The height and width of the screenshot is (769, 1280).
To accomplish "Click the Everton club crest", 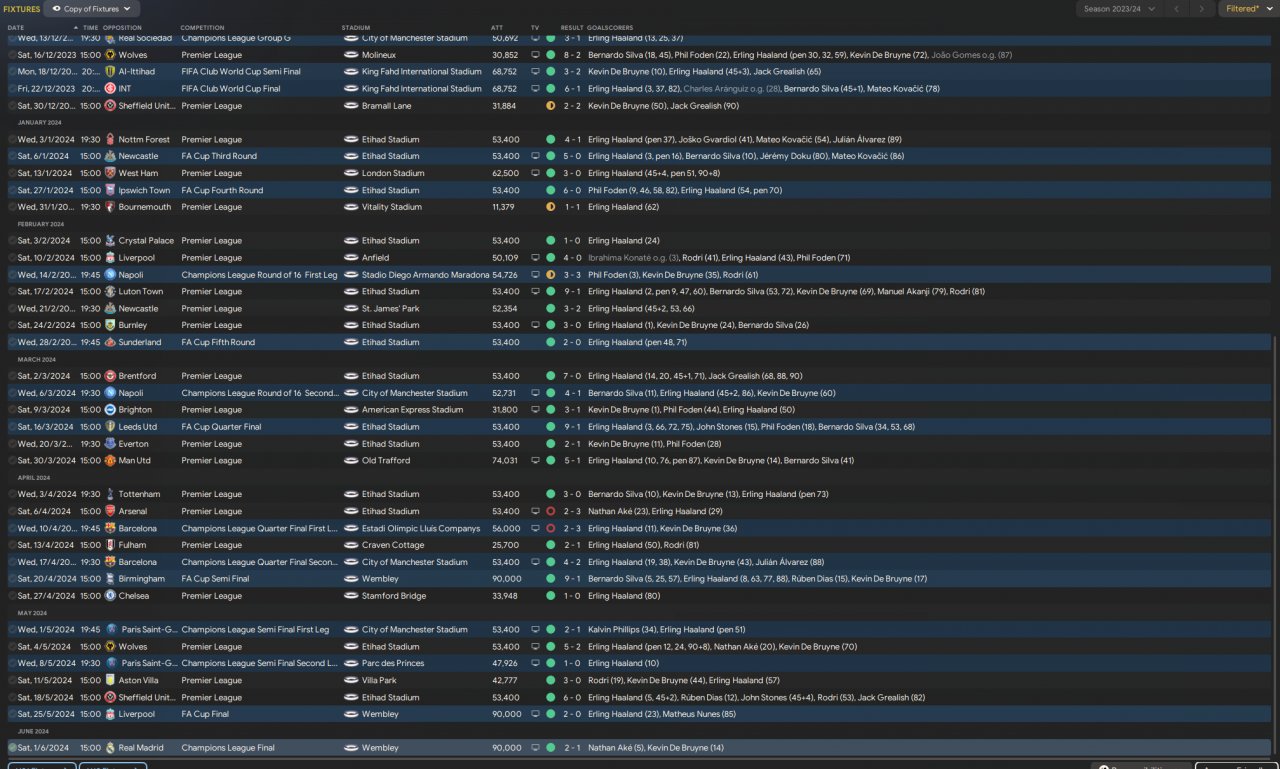I will [x=110, y=444].
